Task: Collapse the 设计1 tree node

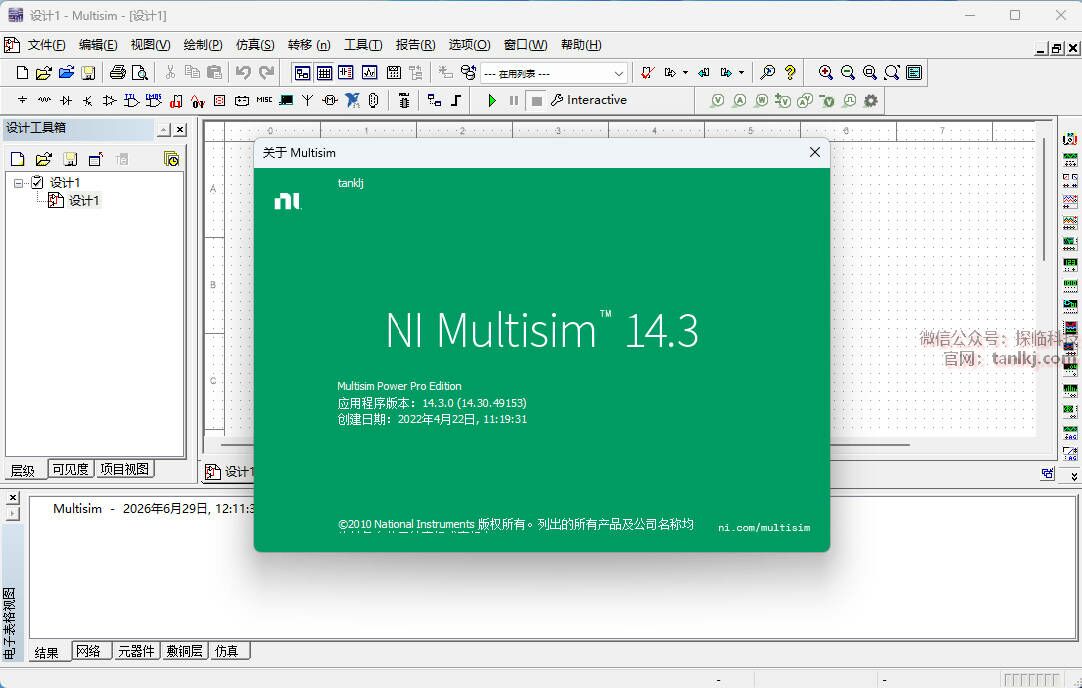Action: coord(19,183)
